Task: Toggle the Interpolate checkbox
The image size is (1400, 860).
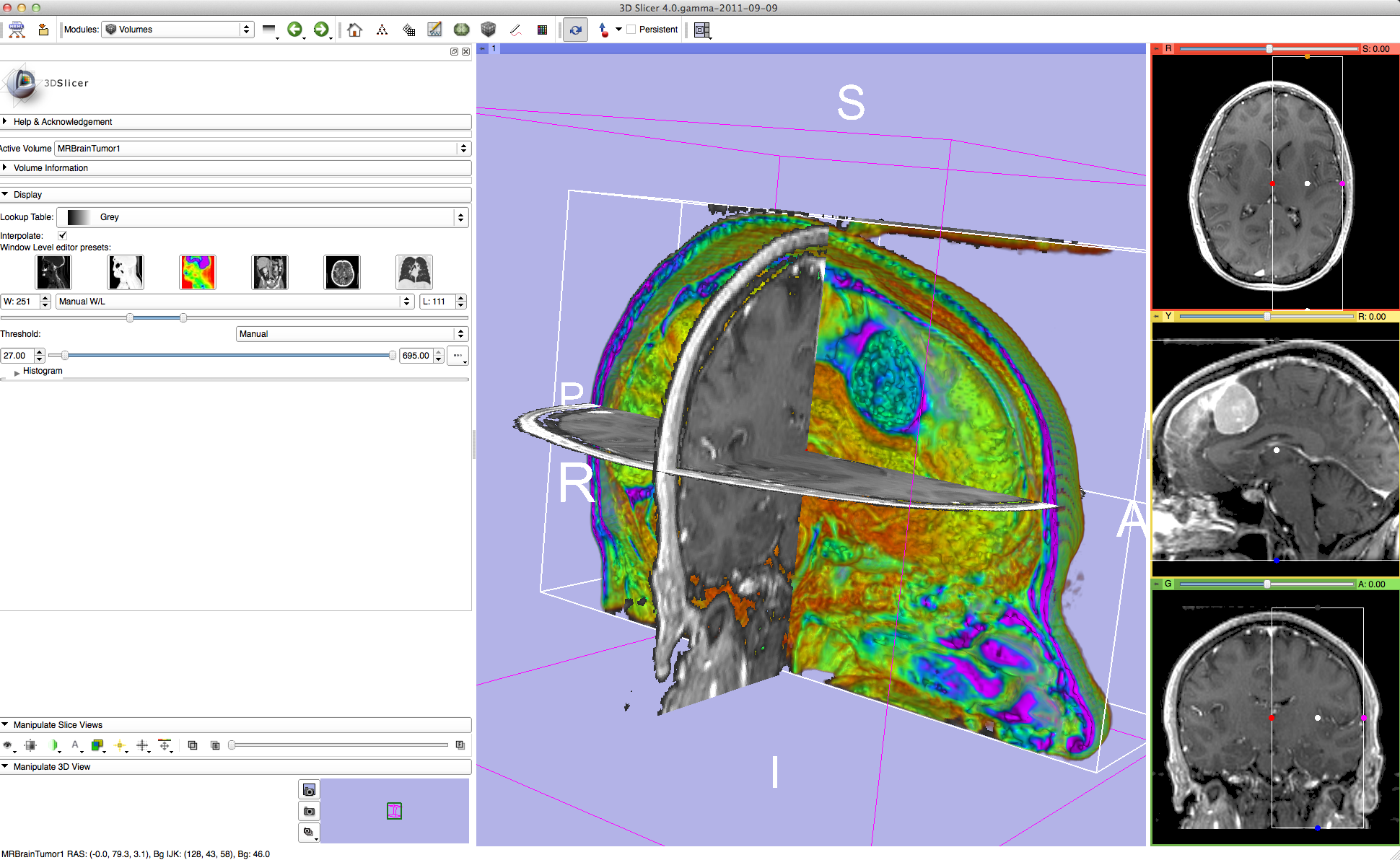Action: pyautogui.click(x=63, y=235)
